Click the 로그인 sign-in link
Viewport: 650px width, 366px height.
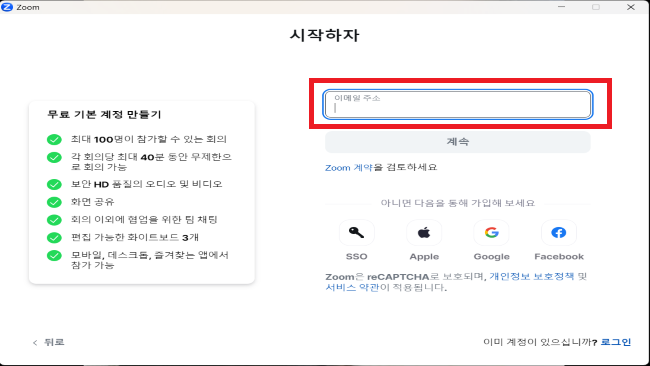[x=616, y=342]
